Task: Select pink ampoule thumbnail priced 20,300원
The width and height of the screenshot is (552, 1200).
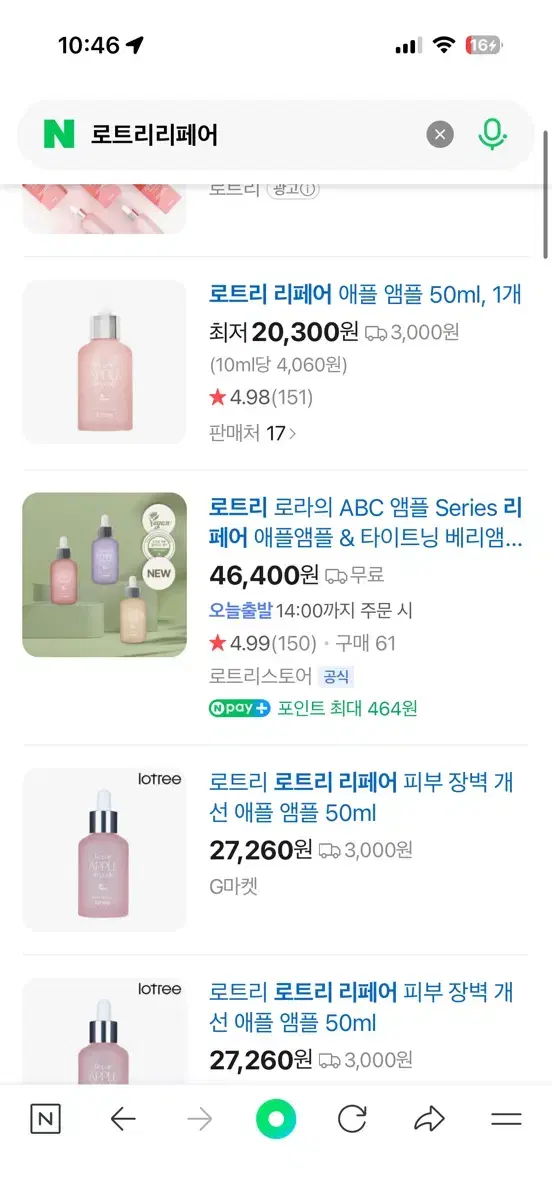Action: [104, 362]
